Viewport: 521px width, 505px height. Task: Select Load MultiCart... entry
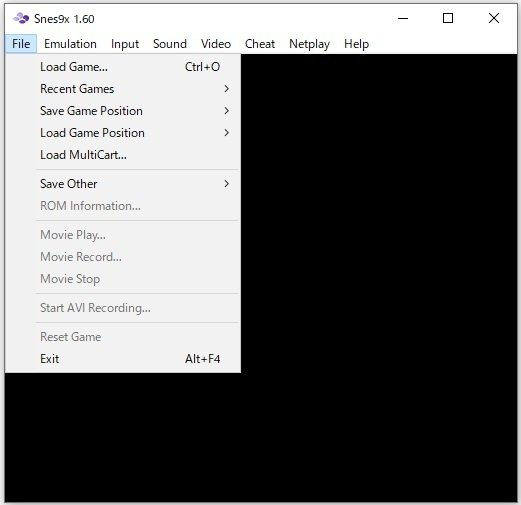123,155
